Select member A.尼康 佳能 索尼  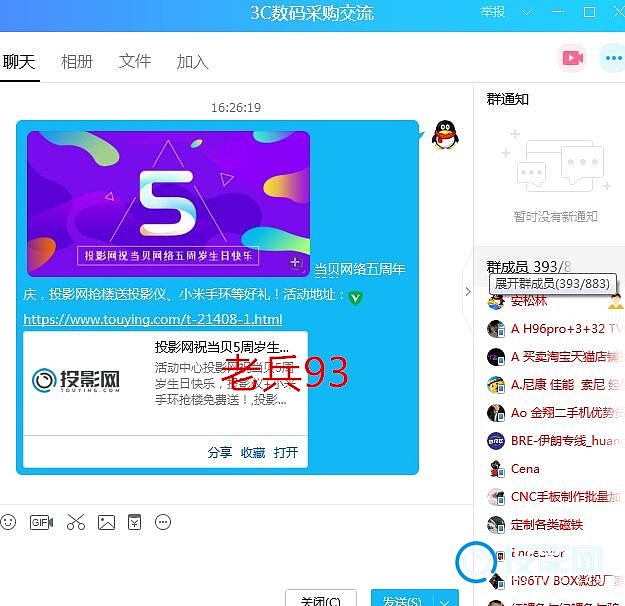point(565,385)
